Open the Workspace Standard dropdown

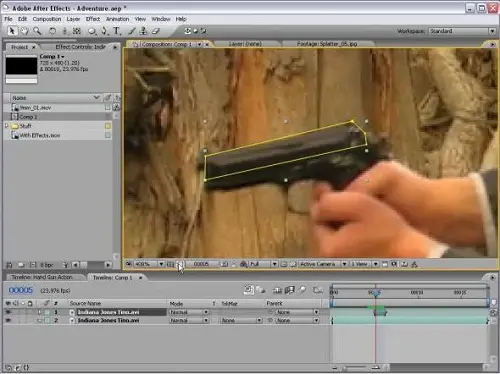click(462, 31)
